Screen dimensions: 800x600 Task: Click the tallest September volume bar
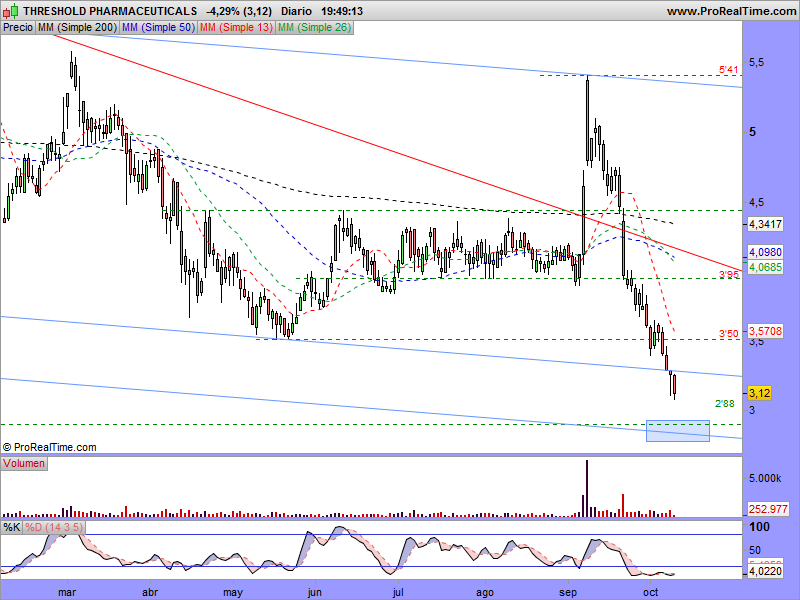[x=587, y=488]
